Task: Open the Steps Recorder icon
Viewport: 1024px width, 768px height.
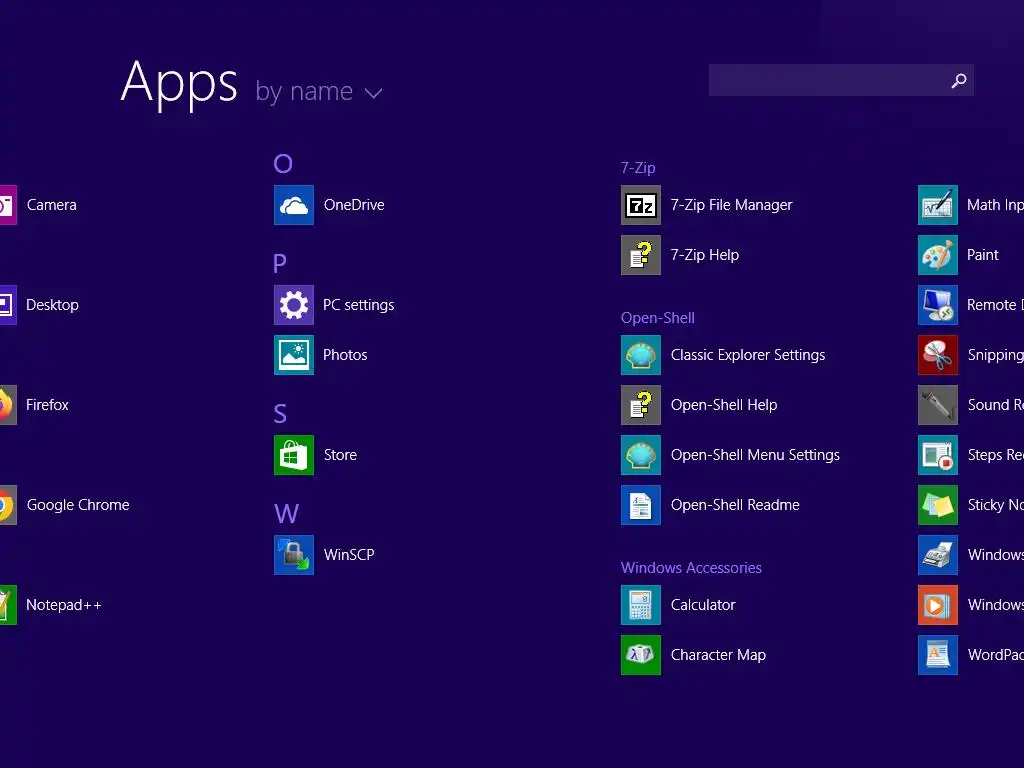Action: coord(938,455)
